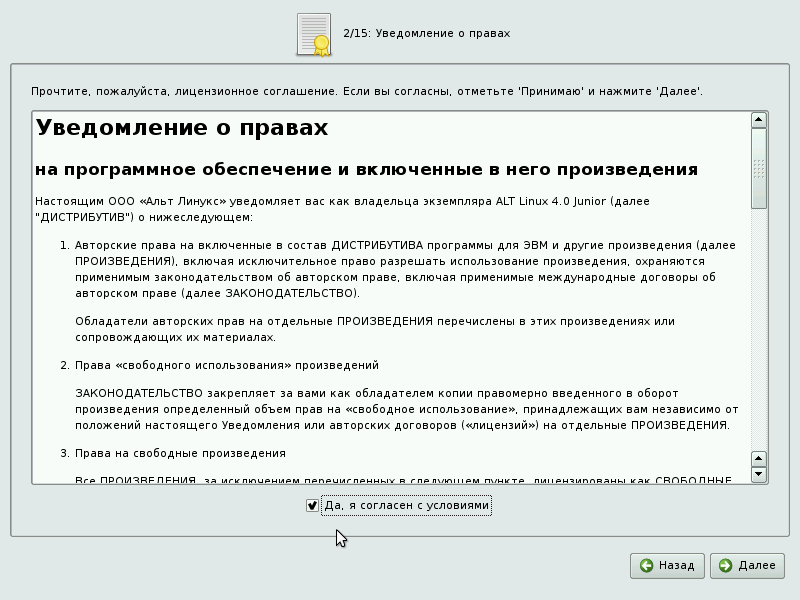Click the green forward arrow icon

(x=725, y=565)
